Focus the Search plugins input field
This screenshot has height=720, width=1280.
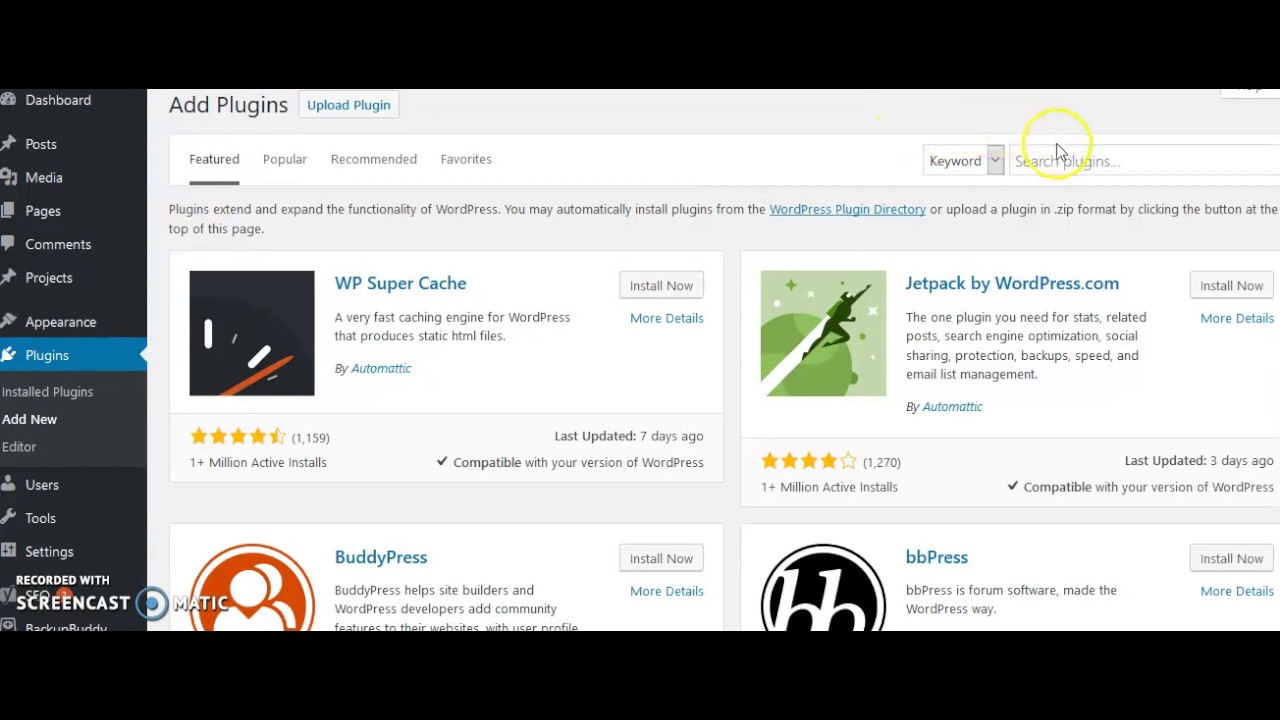[x=1145, y=160]
